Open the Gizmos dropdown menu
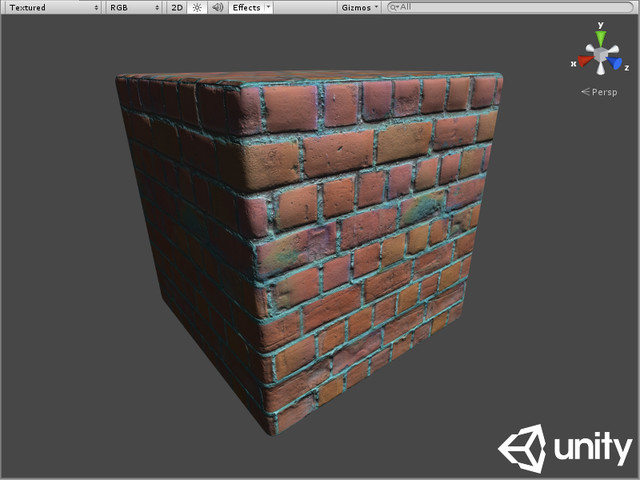Viewport: 640px width, 480px height. [x=360, y=7]
